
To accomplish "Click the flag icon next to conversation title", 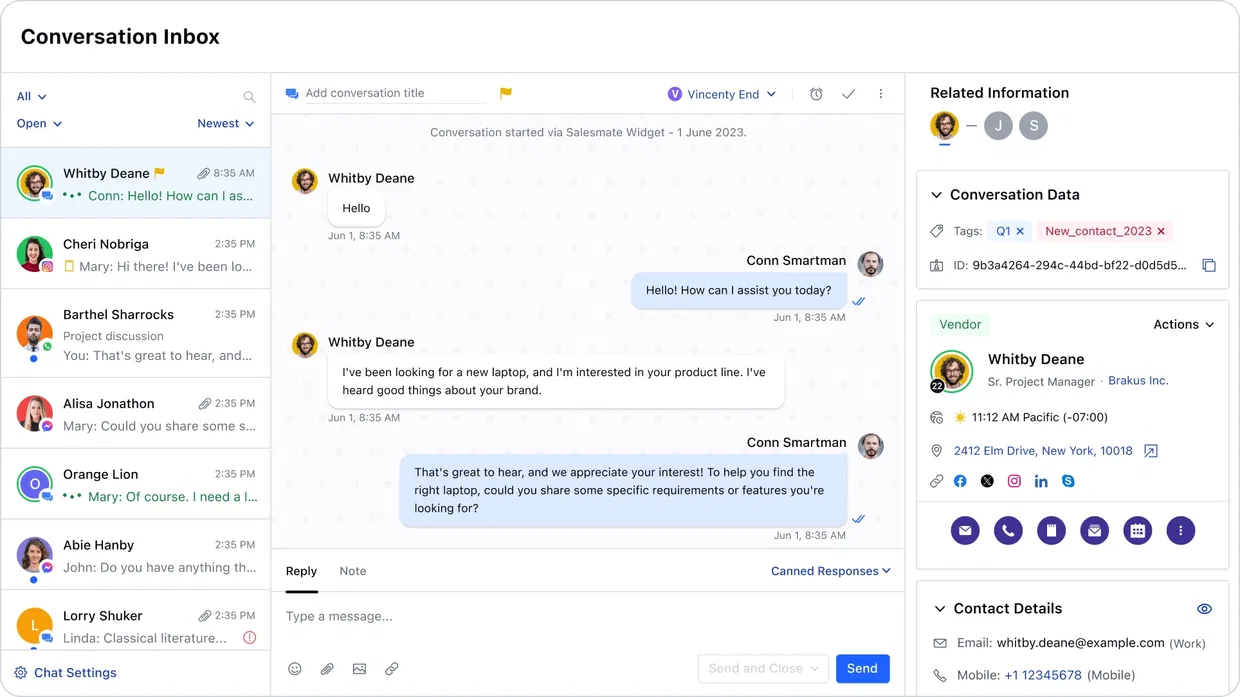I will click(505, 93).
